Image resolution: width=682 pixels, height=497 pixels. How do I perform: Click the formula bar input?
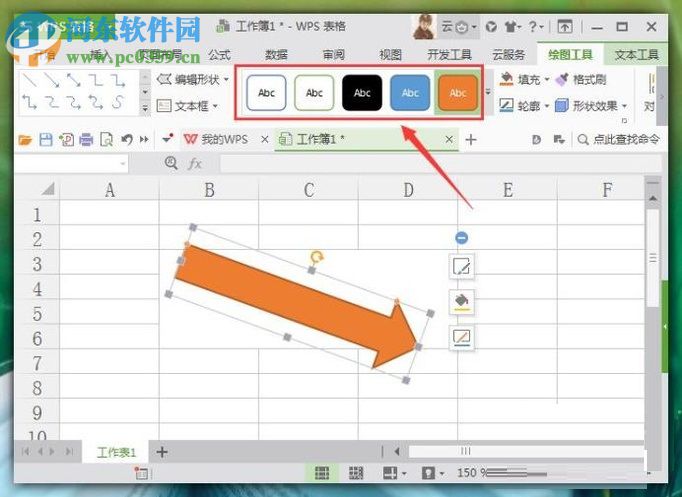440,164
